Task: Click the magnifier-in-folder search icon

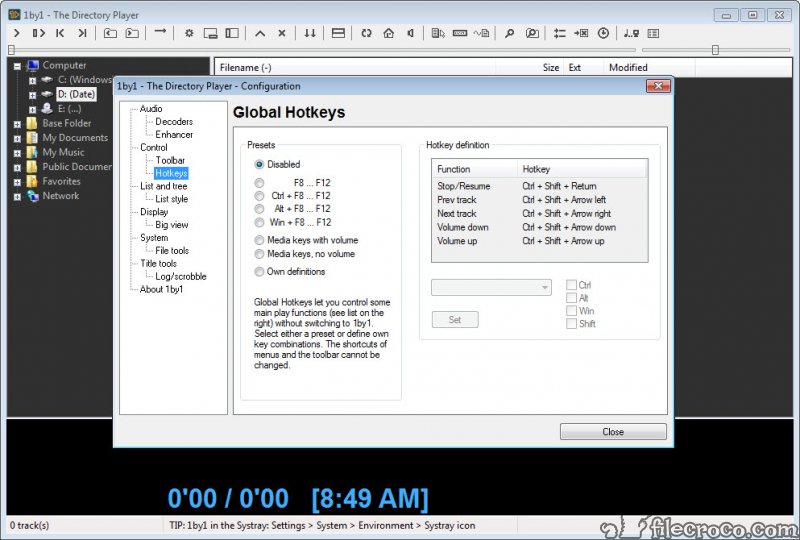Action: pos(532,33)
